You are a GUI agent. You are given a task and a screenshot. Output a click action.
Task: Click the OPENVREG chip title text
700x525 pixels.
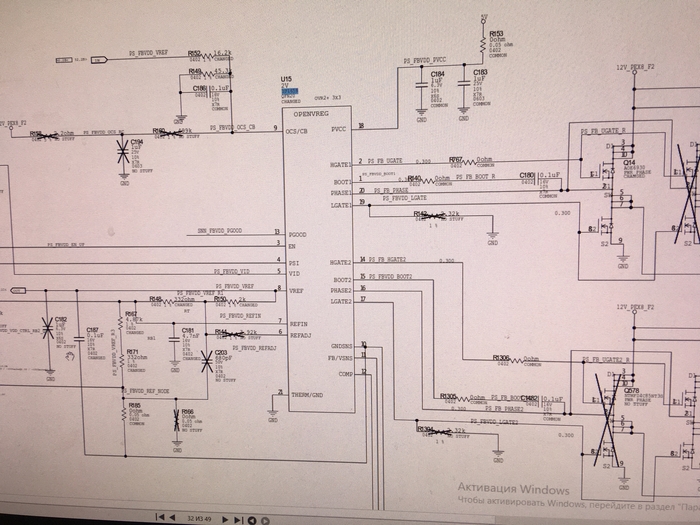point(311,114)
